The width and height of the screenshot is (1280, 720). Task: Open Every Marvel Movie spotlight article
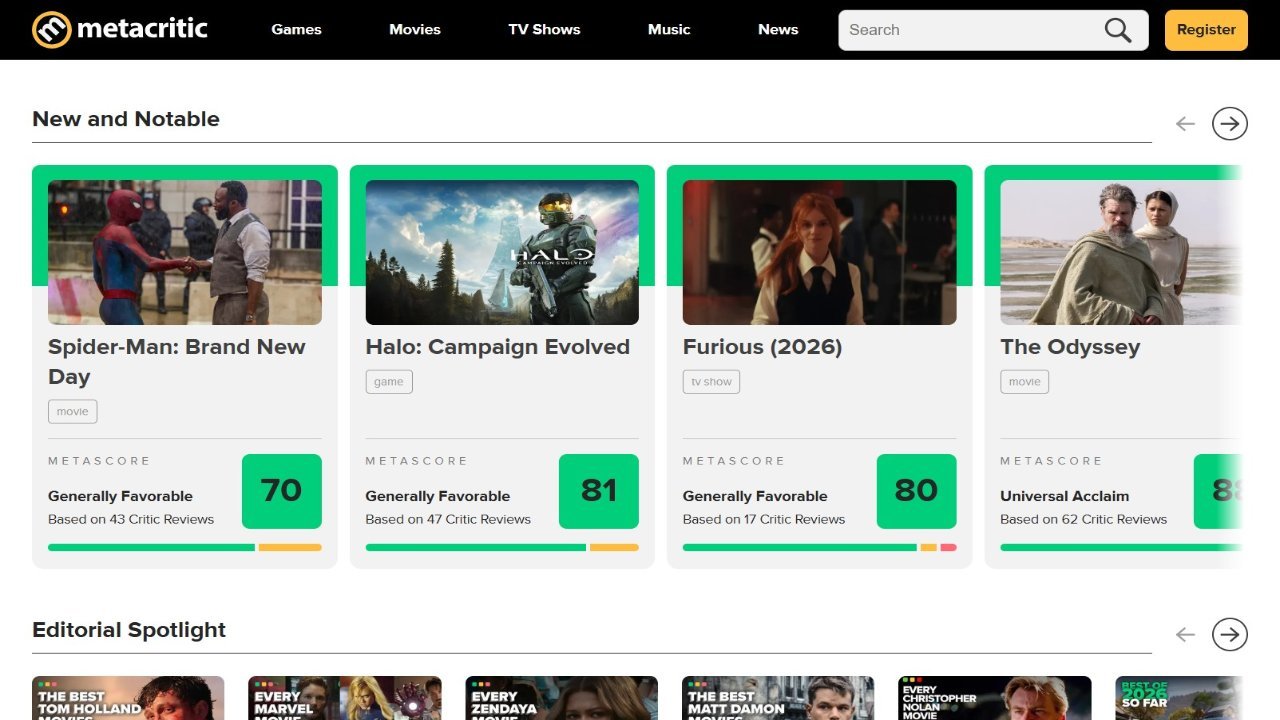345,698
